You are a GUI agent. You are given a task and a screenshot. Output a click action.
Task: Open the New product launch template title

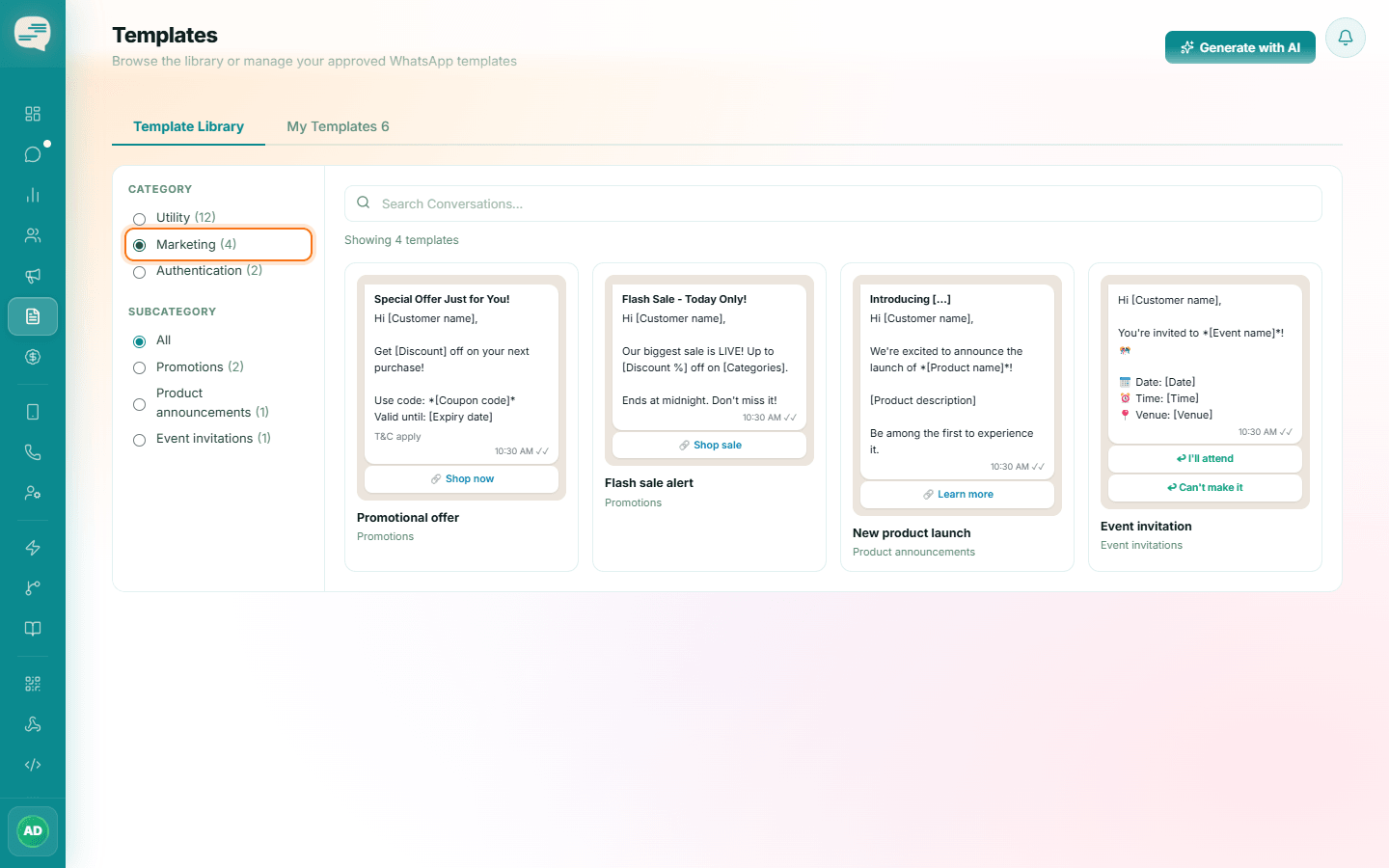pyautogui.click(x=912, y=533)
